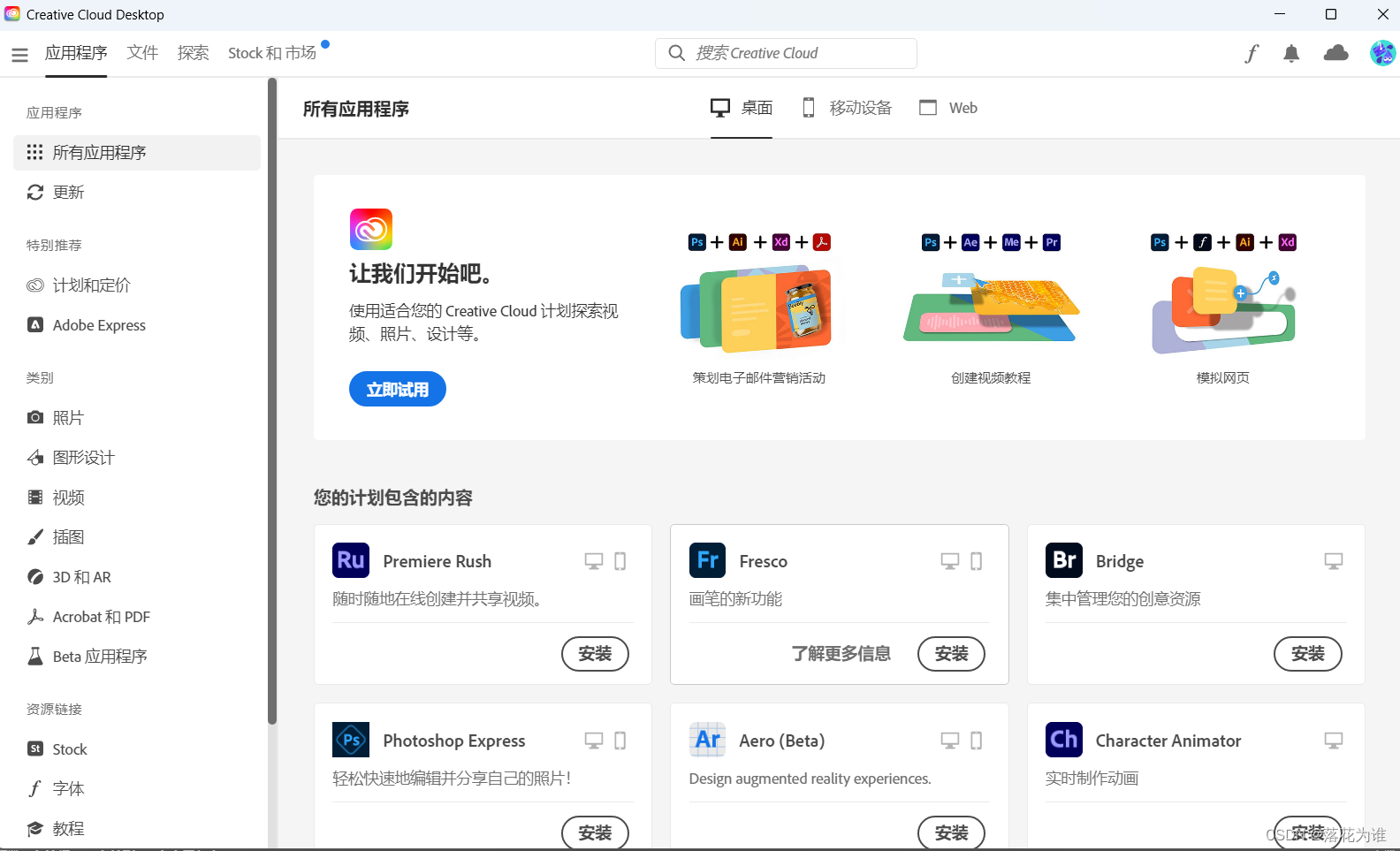Install Bridge
Viewport: 1400px width, 851px height.
[1308, 654]
